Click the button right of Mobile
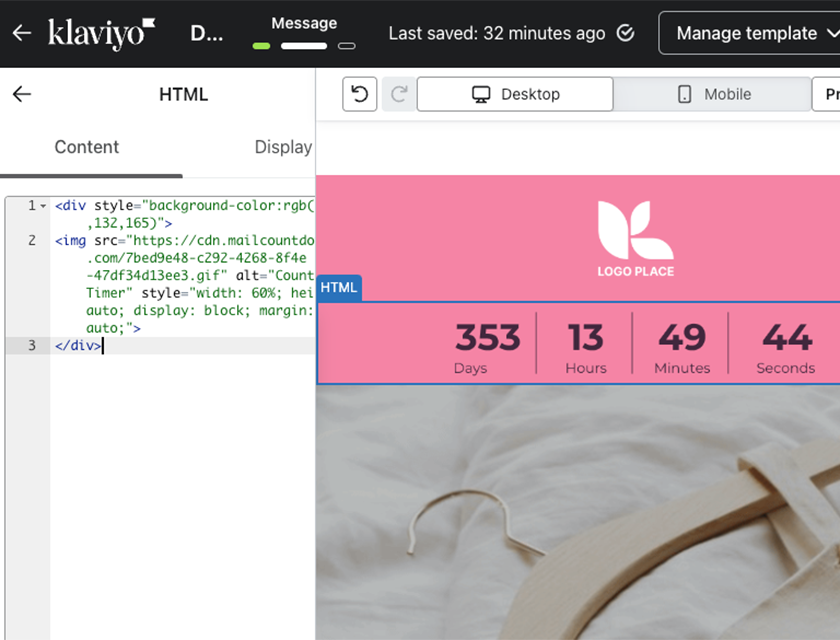Viewport: 840px width, 640px height. click(x=826, y=94)
